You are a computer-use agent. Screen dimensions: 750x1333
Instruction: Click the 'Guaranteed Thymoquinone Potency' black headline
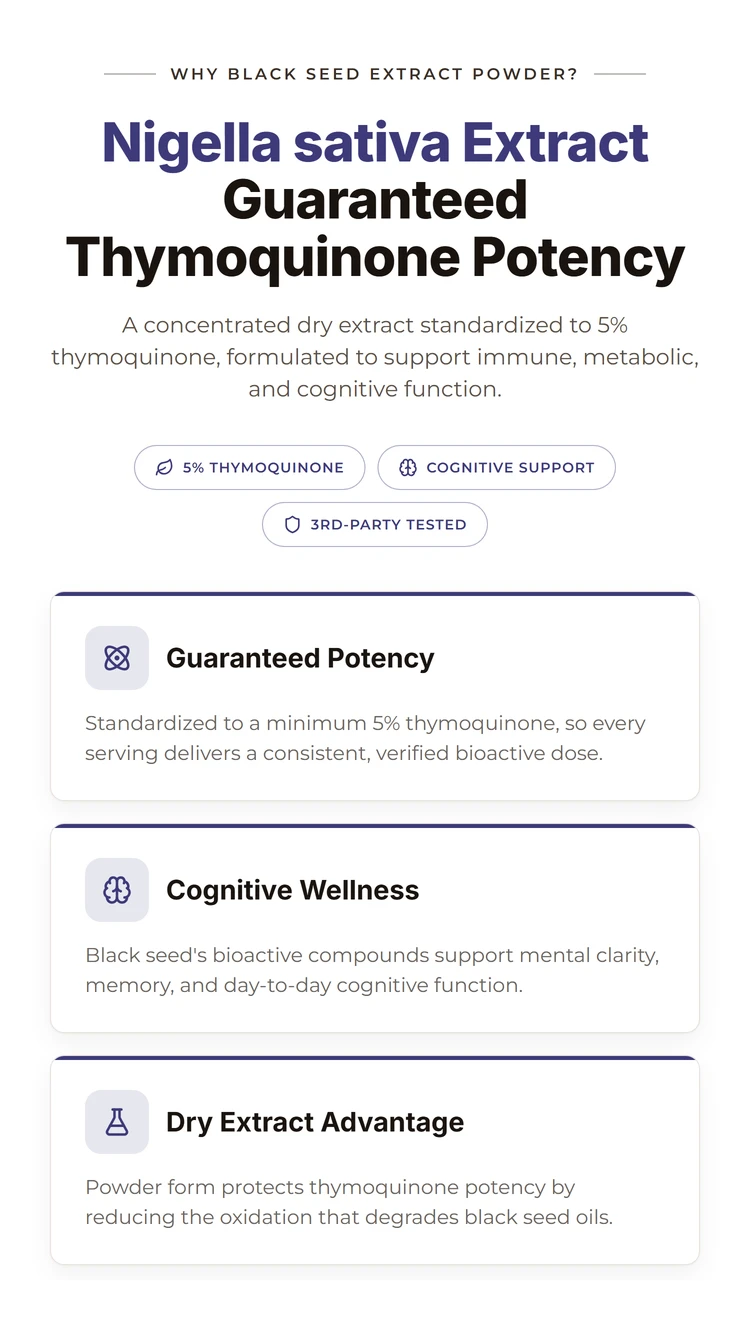(x=375, y=229)
